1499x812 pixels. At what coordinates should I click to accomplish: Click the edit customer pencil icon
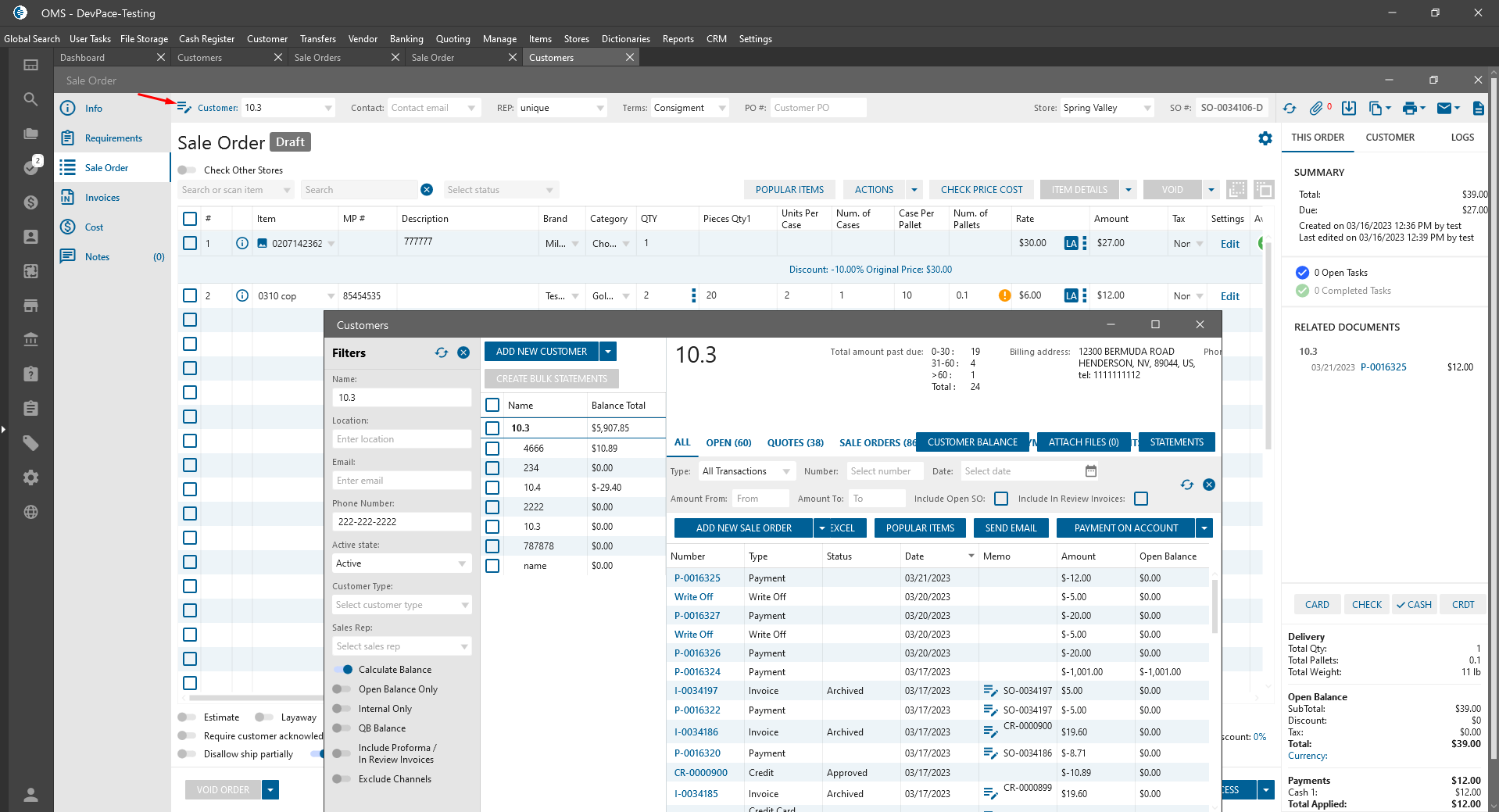[x=184, y=108]
